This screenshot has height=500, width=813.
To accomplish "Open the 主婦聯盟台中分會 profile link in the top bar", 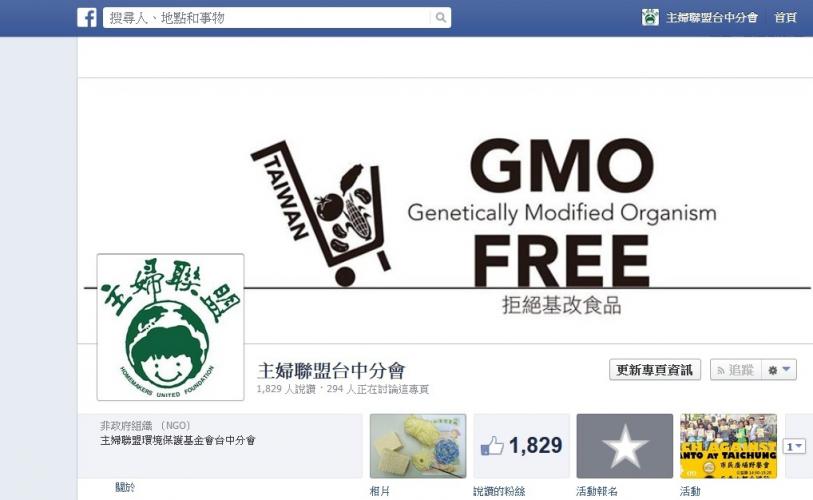I will [711, 18].
